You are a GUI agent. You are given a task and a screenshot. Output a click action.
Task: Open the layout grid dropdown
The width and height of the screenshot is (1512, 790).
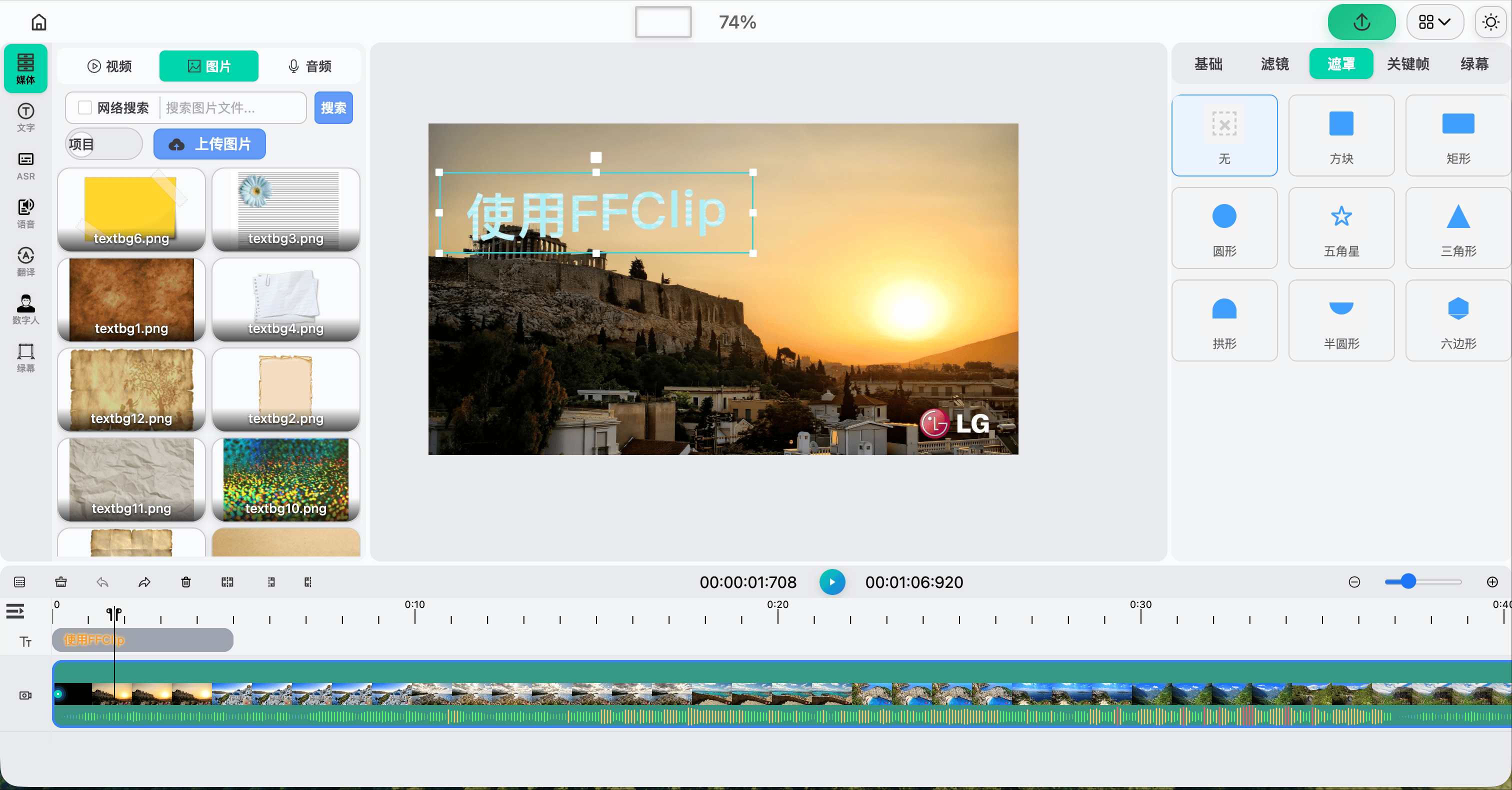(1434, 22)
